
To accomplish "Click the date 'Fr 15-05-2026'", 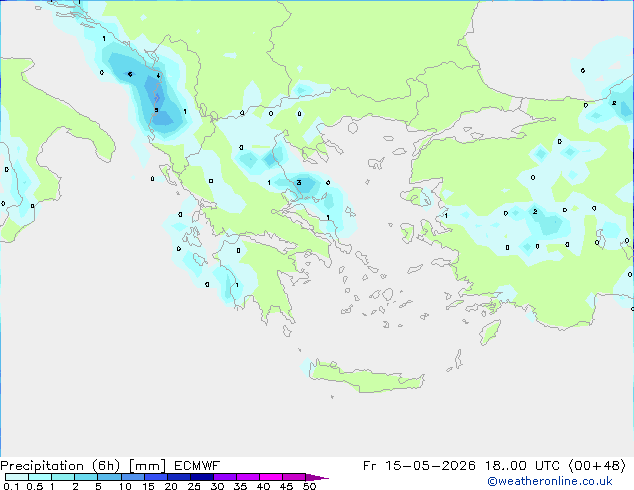I will (419, 466).
